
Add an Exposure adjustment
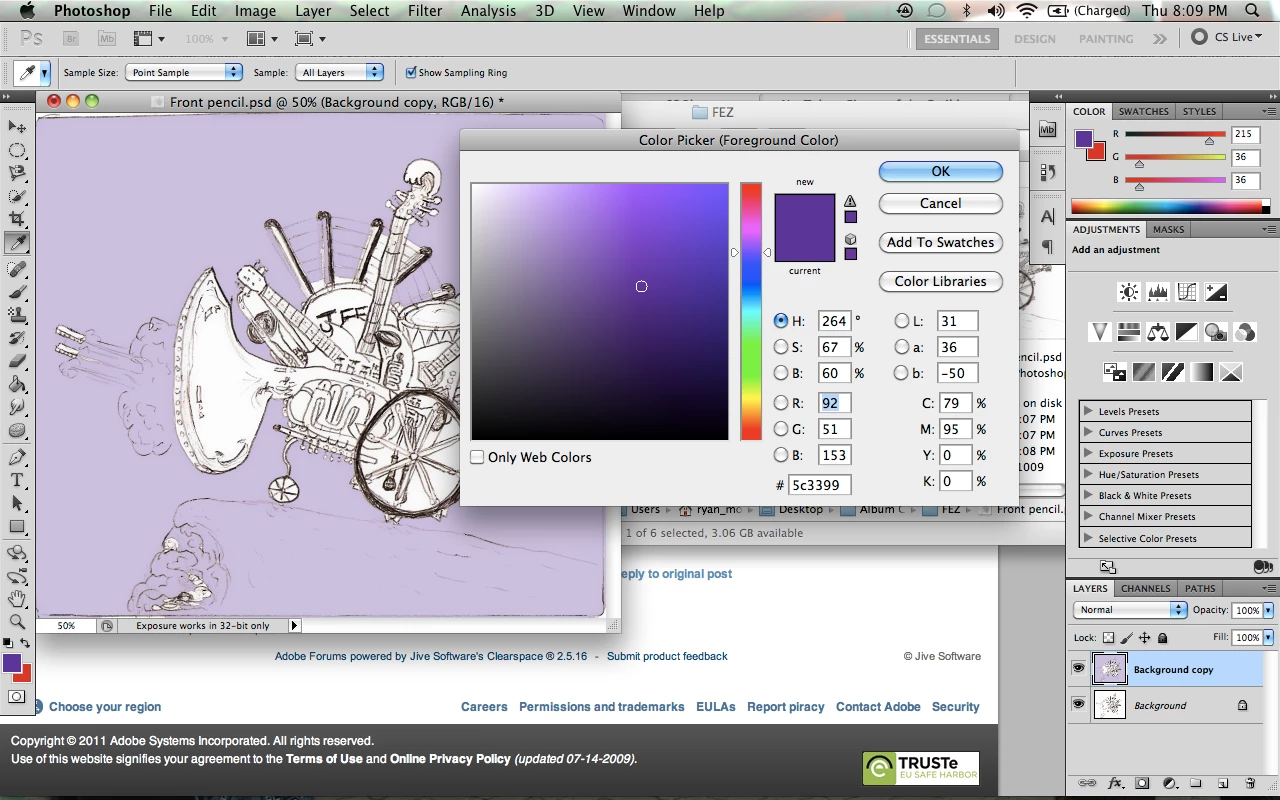point(1216,293)
